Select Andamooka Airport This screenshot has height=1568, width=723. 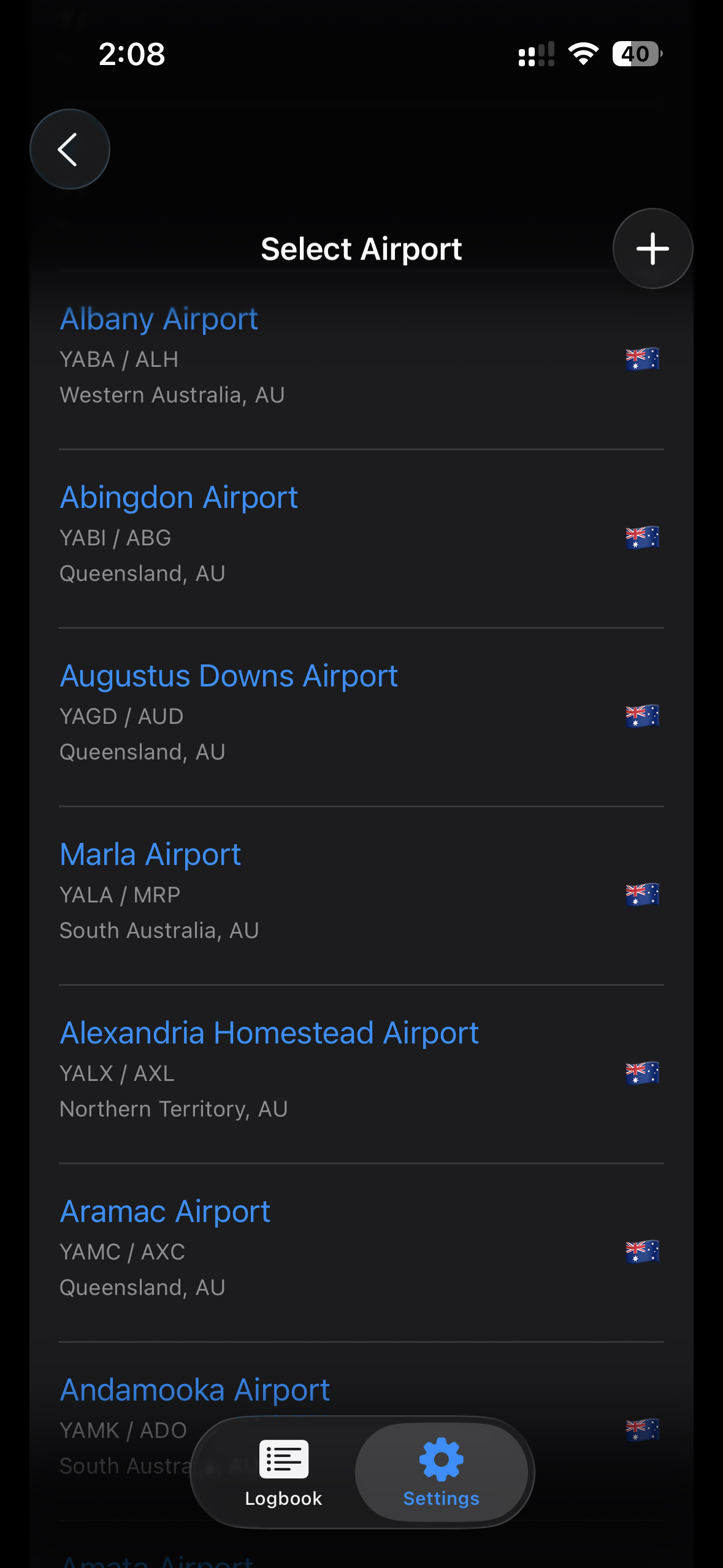[x=195, y=1390]
